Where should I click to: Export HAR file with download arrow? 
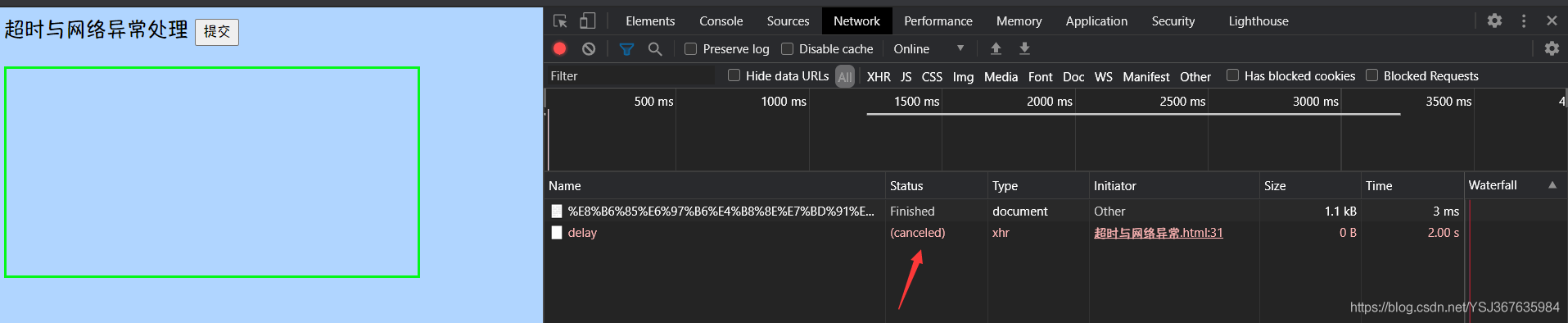pyautogui.click(x=1024, y=48)
